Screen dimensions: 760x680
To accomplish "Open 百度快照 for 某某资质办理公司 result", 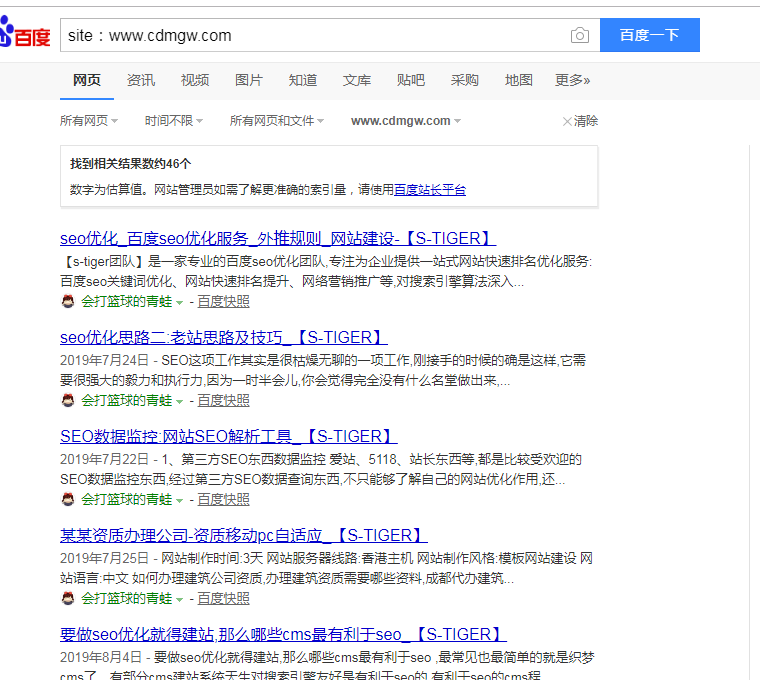I will click(223, 599).
